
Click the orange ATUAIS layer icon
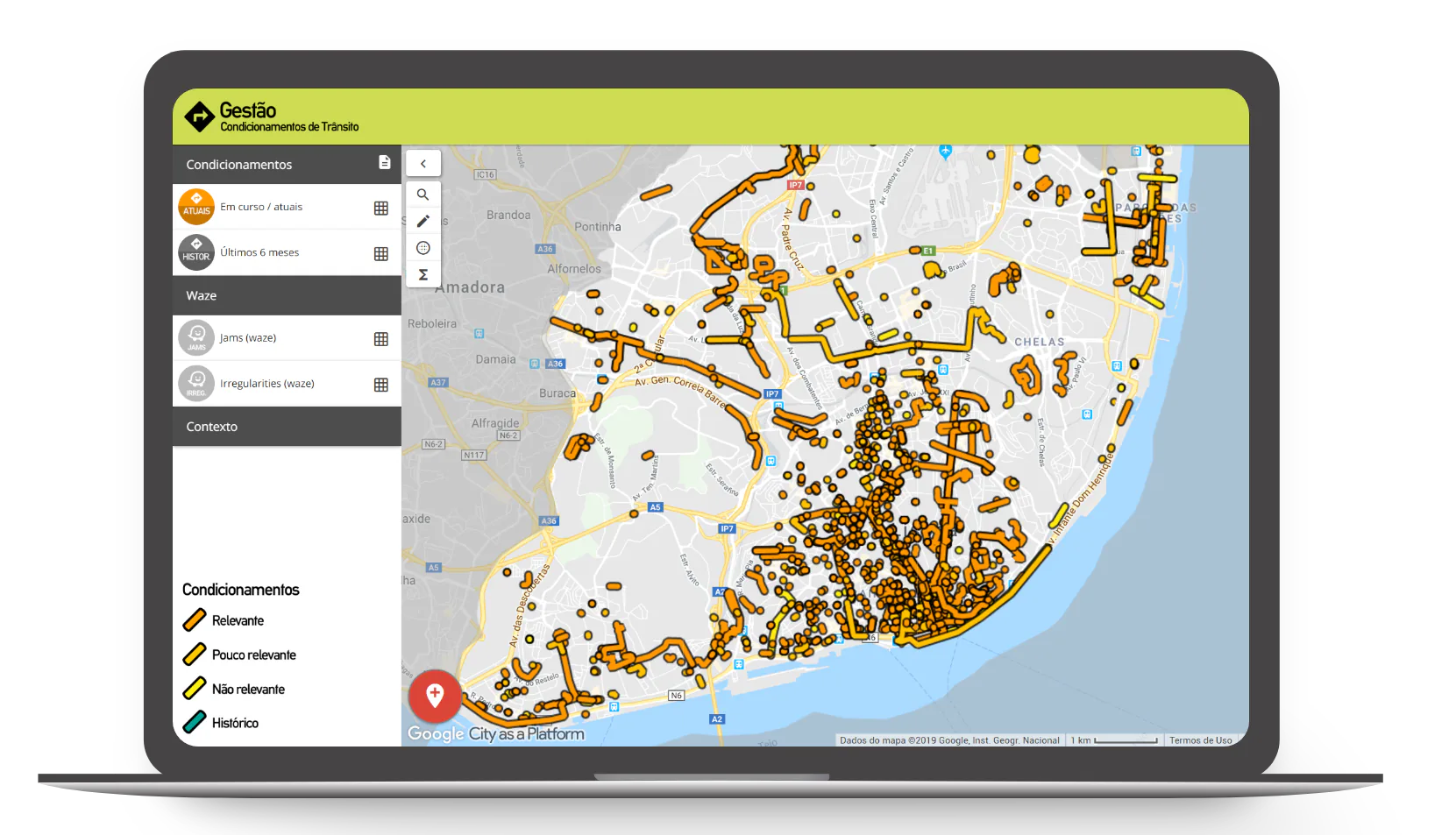point(196,207)
